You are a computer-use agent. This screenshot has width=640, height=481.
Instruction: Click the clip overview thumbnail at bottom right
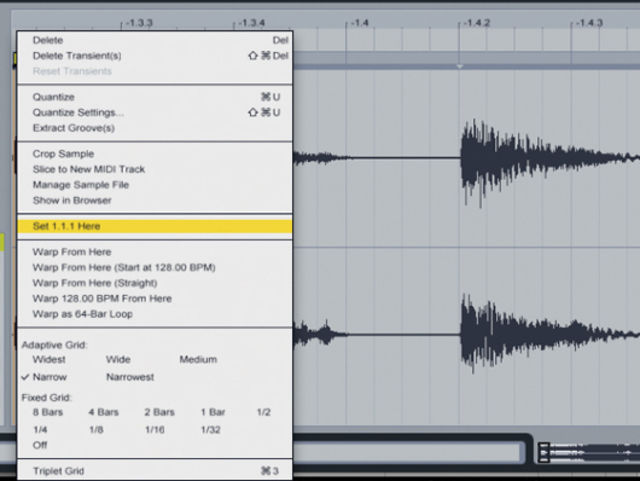[x=589, y=452]
